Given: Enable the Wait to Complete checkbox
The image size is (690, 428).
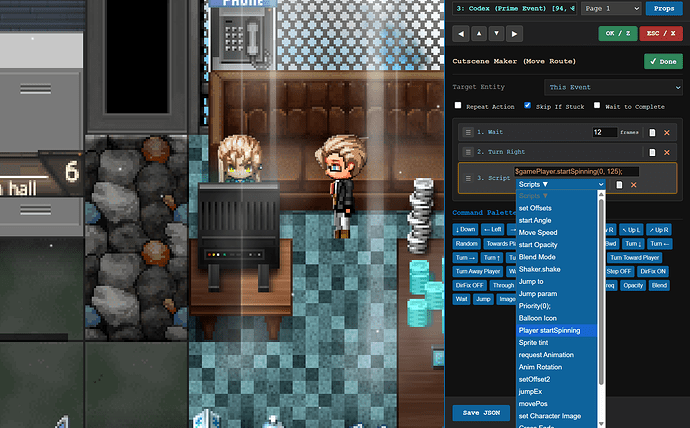Looking at the screenshot, I should click(597, 106).
